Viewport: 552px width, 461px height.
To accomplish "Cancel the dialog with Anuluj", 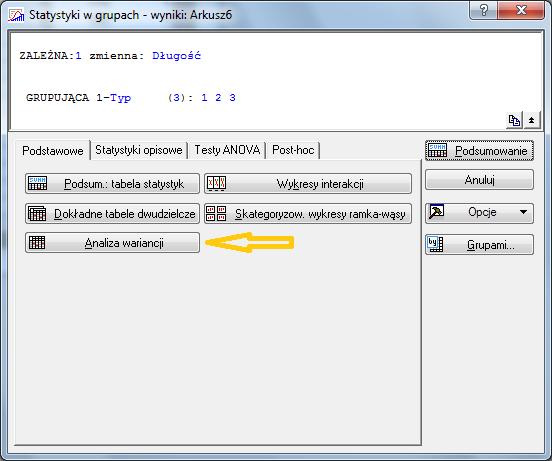I will click(x=479, y=180).
